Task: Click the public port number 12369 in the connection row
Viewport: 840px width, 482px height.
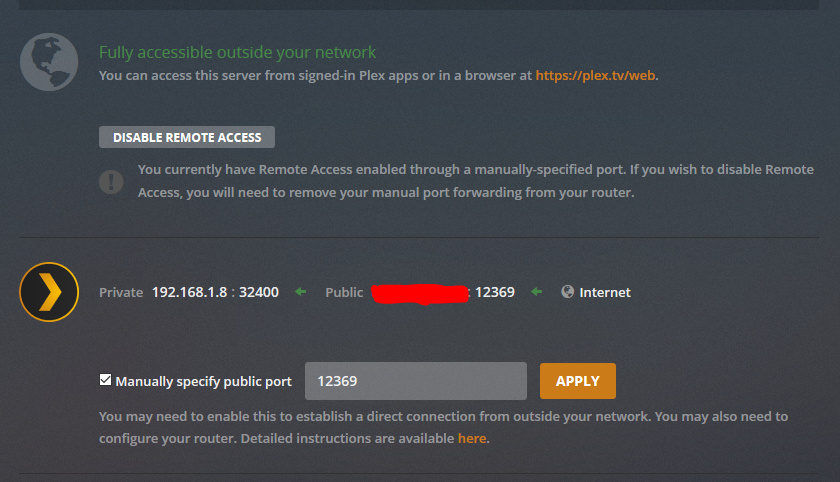Action: tap(495, 292)
